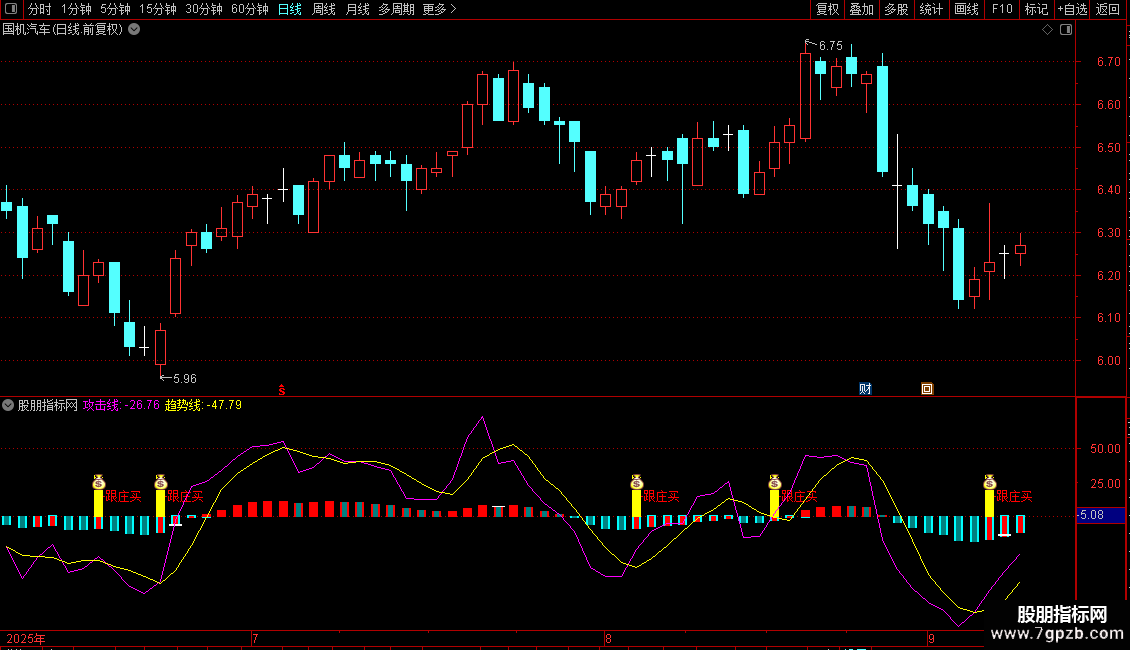Open the 财 financial report marker

coord(866,389)
